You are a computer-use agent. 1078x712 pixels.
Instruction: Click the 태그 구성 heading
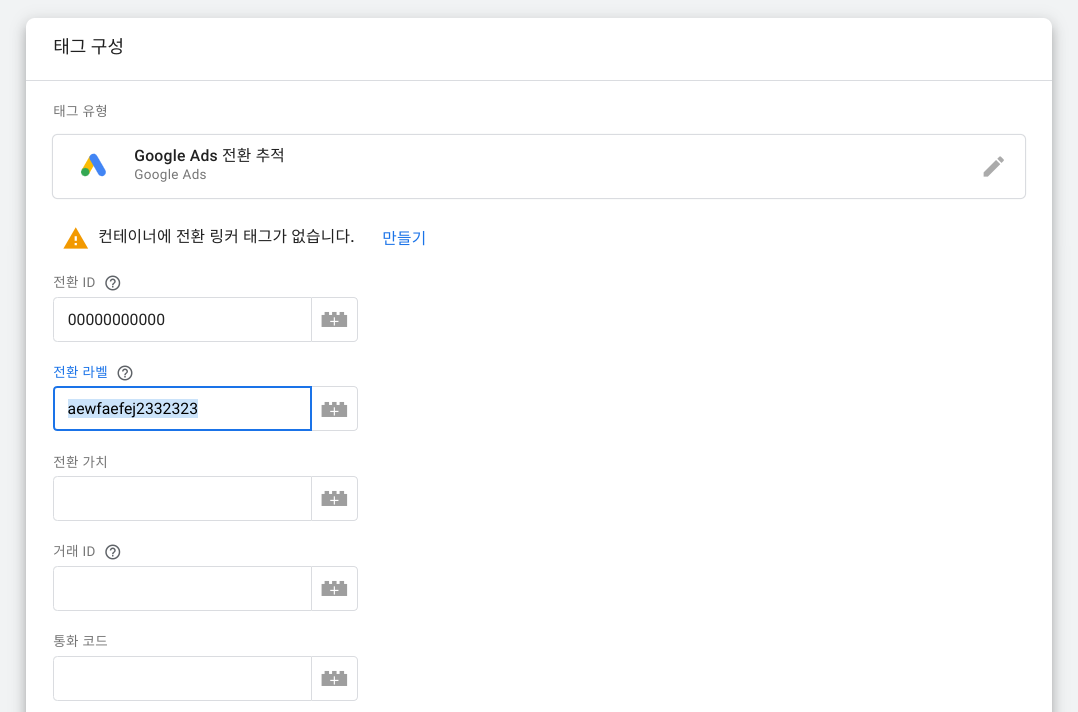coord(89,46)
